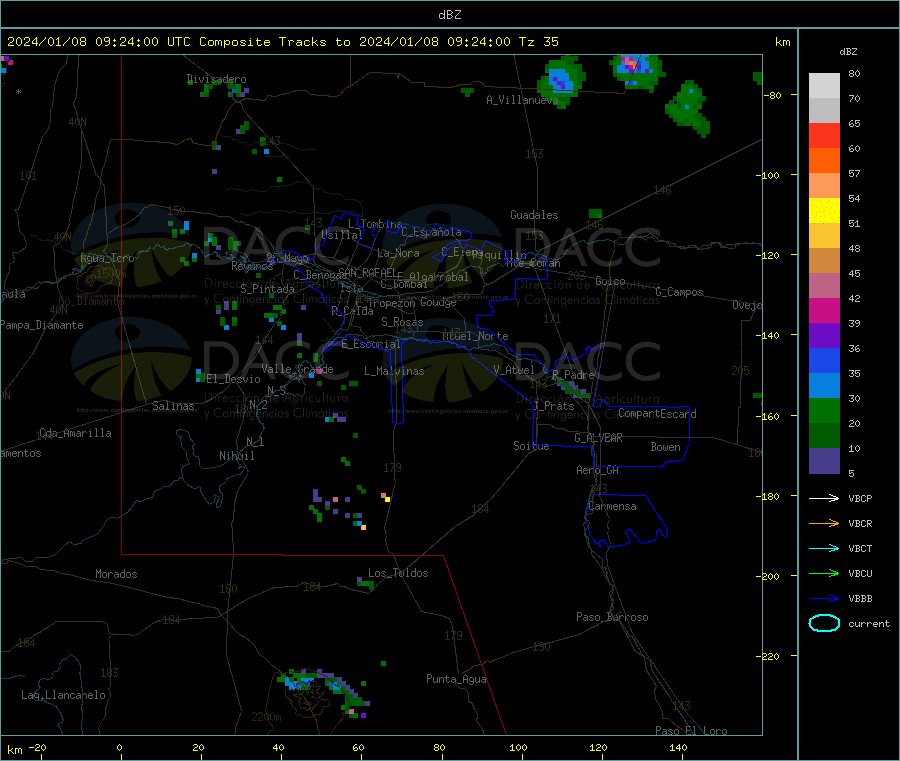
Task: Select the yellow swatch in dBZ legend
Action: (x=824, y=211)
